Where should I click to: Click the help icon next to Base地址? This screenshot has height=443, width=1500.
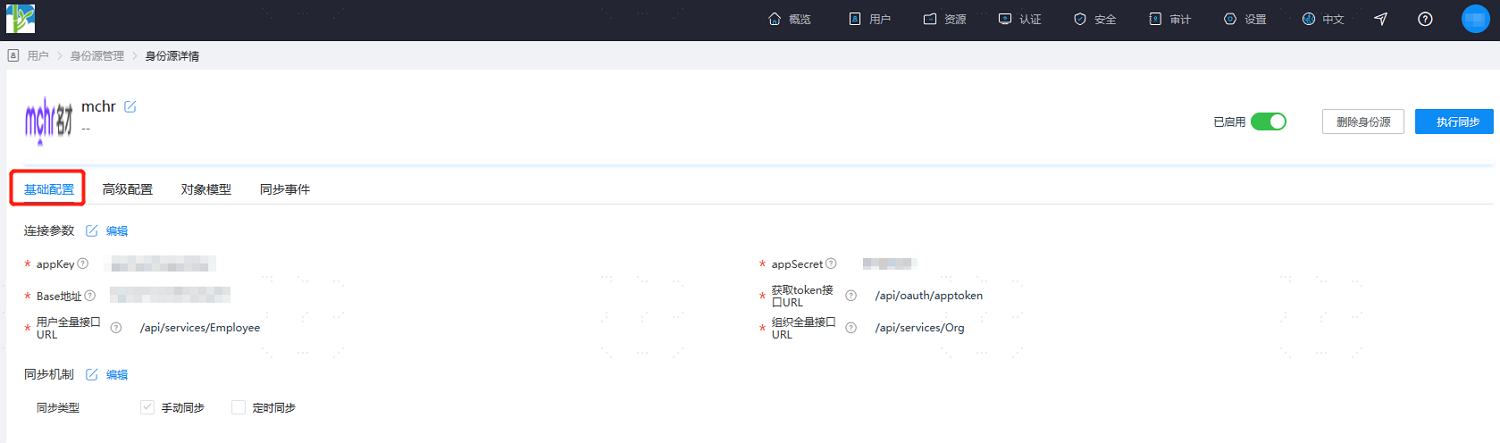pos(90,295)
